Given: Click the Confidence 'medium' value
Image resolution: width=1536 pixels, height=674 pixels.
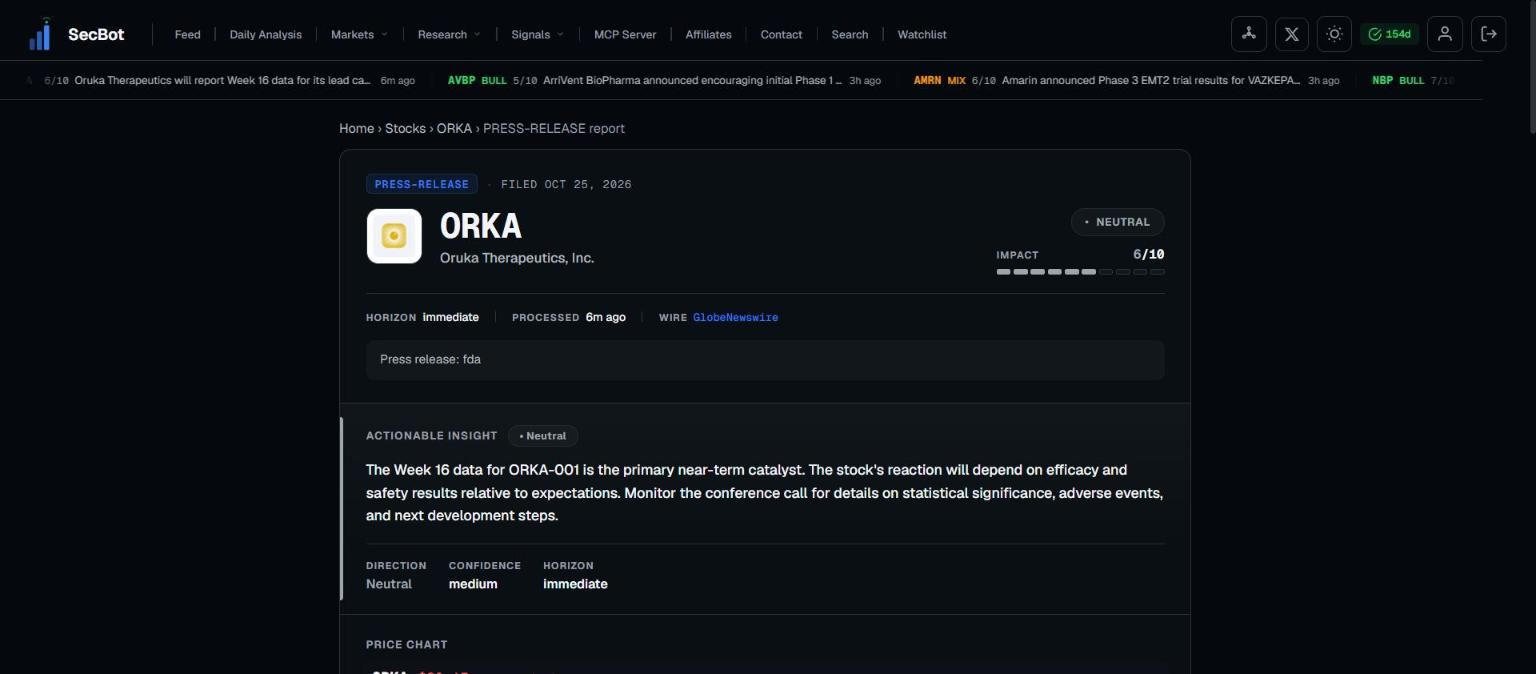Looking at the screenshot, I should (473, 584).
